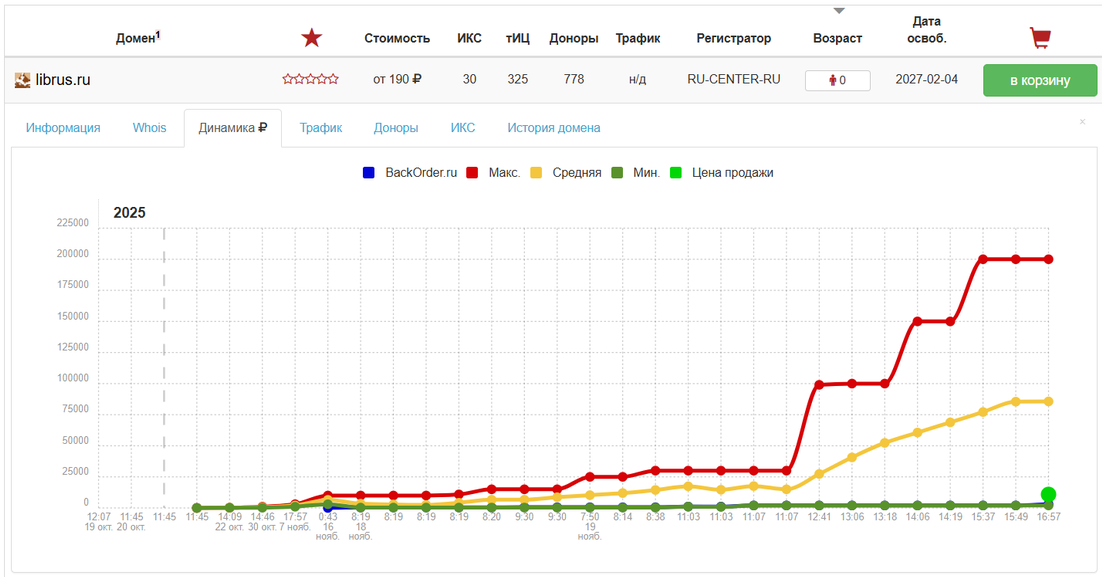Add domain with в корзину button

coord(1039,80)
